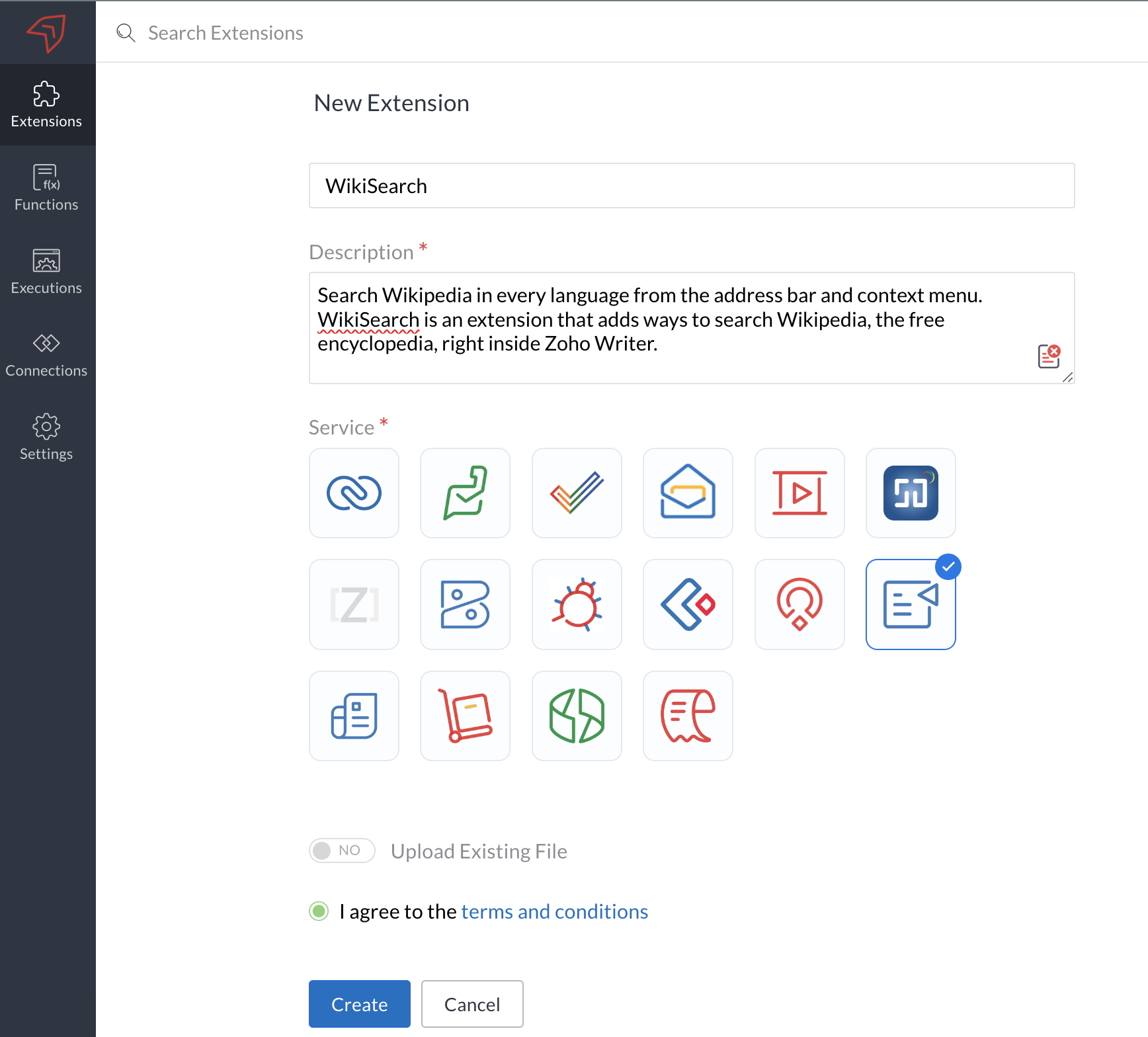Viewport: 1148px width, 1037px height.
Task: Deselect the checked Writer service tile
Action: coord(911,604)
